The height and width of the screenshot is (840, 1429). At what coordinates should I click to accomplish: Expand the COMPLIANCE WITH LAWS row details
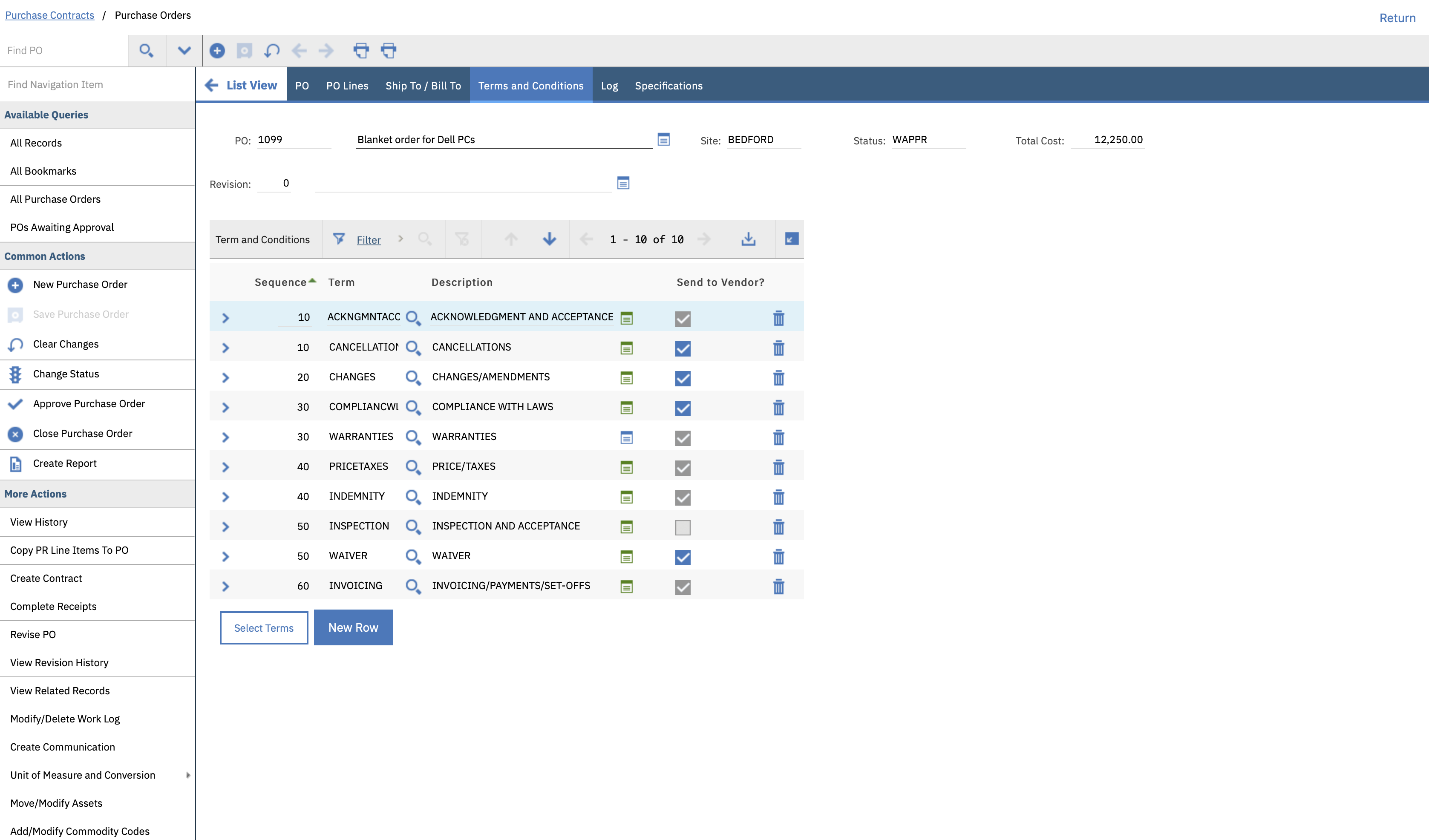pos(226,408)
